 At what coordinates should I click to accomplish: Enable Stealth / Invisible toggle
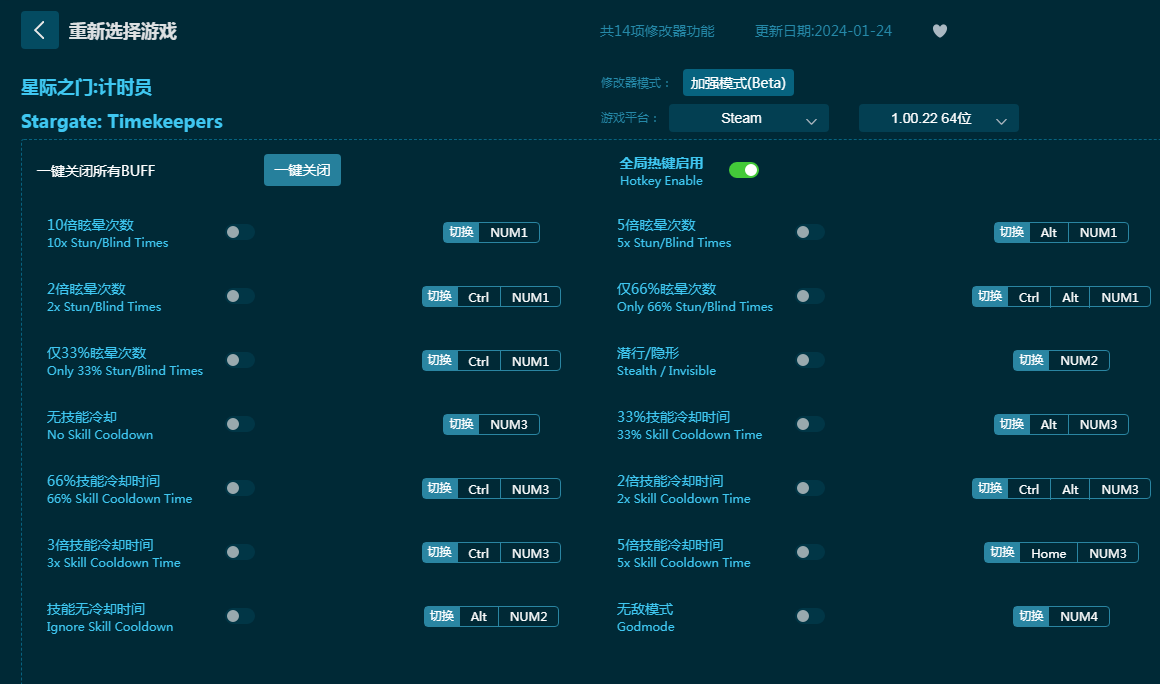click(809, 360)
